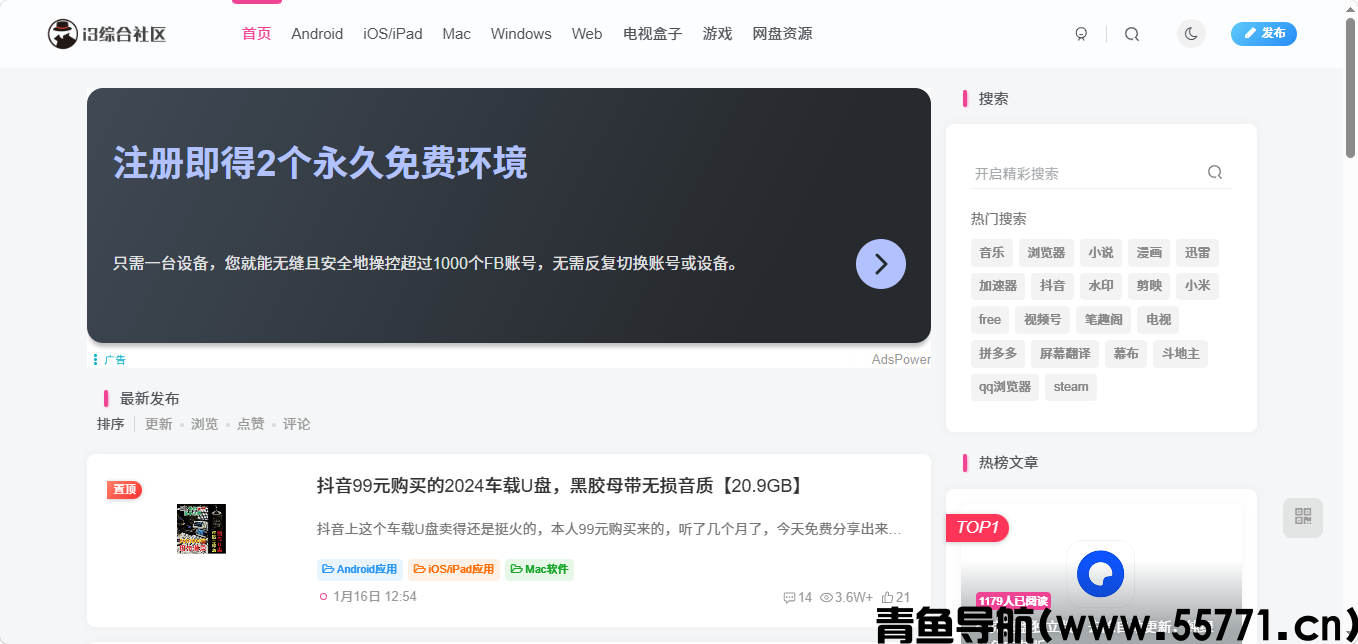1358x644 pixels.
Task: Select hot search tag 幕布
Action: pyautogui.click(x=1126, y=354)
